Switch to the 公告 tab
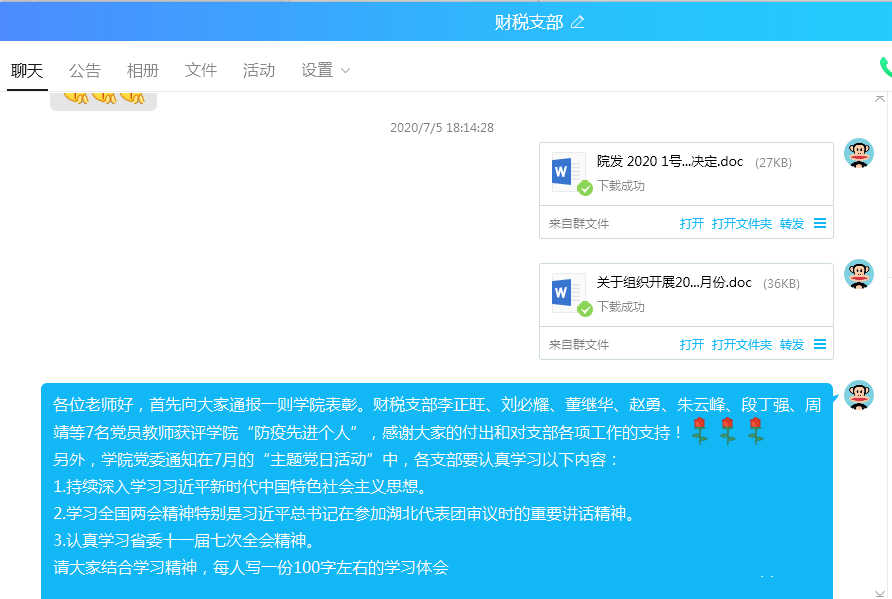Viewport: 892px width, 599px height. pos(85,70)
